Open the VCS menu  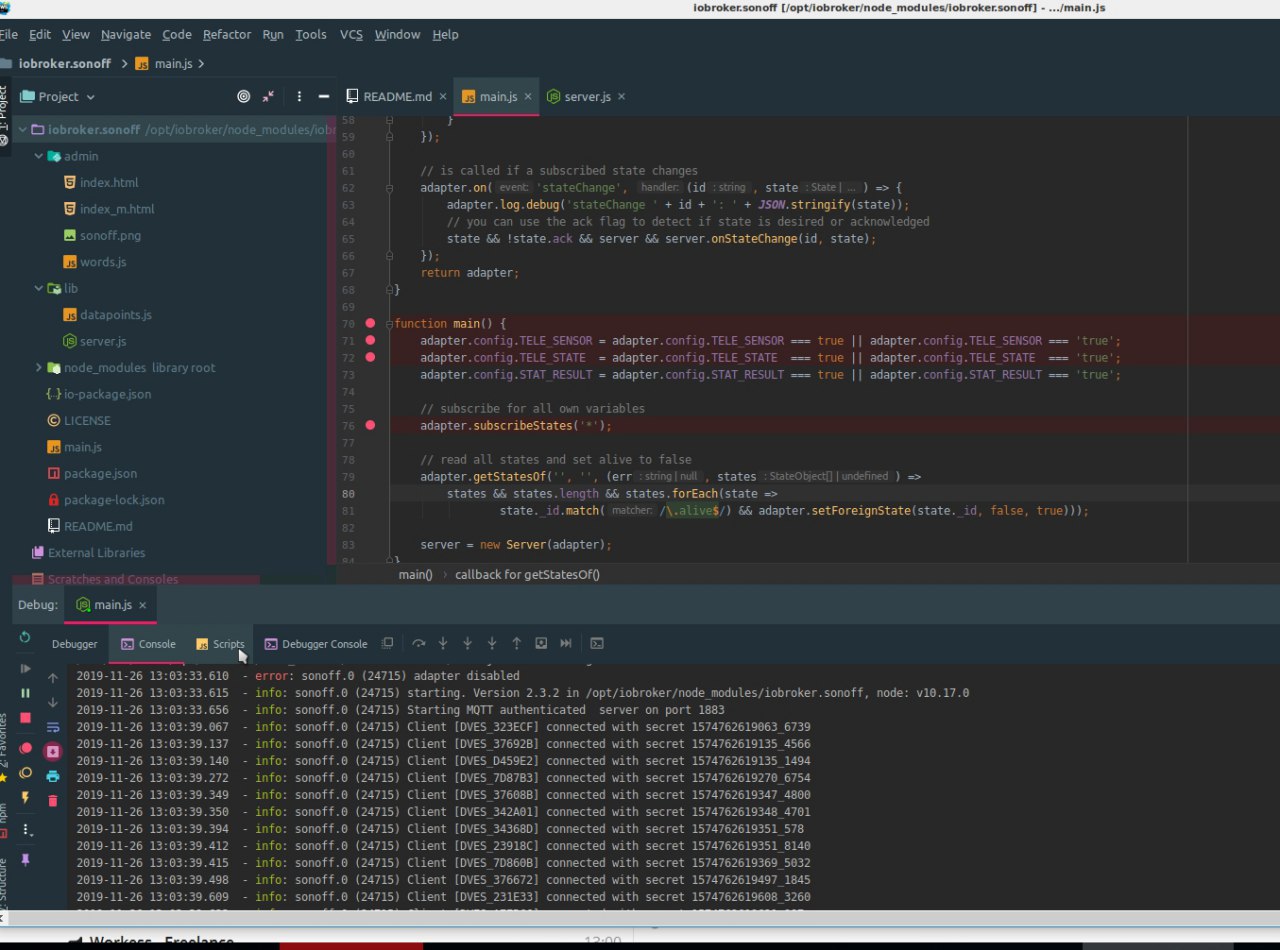pyautogui.click(x=351, y=34)
